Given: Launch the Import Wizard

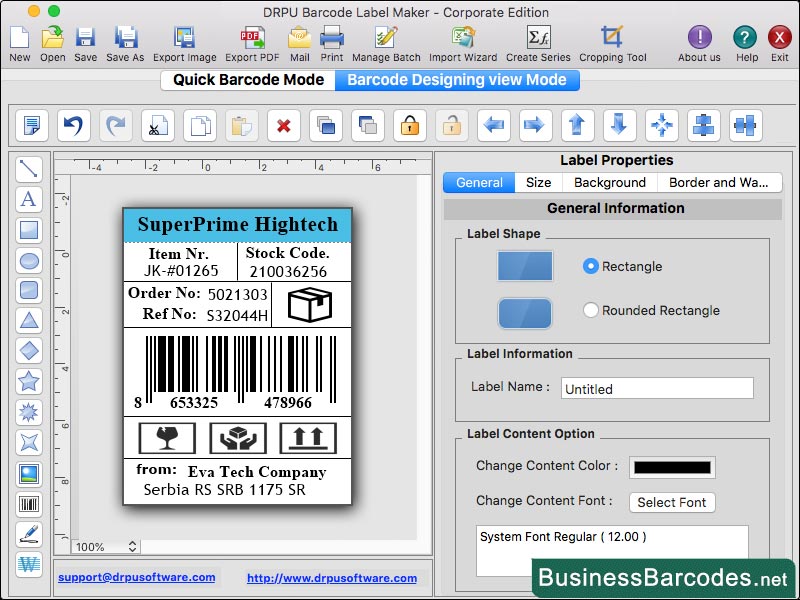Looking at the screenshot, I should coord(462,40).
